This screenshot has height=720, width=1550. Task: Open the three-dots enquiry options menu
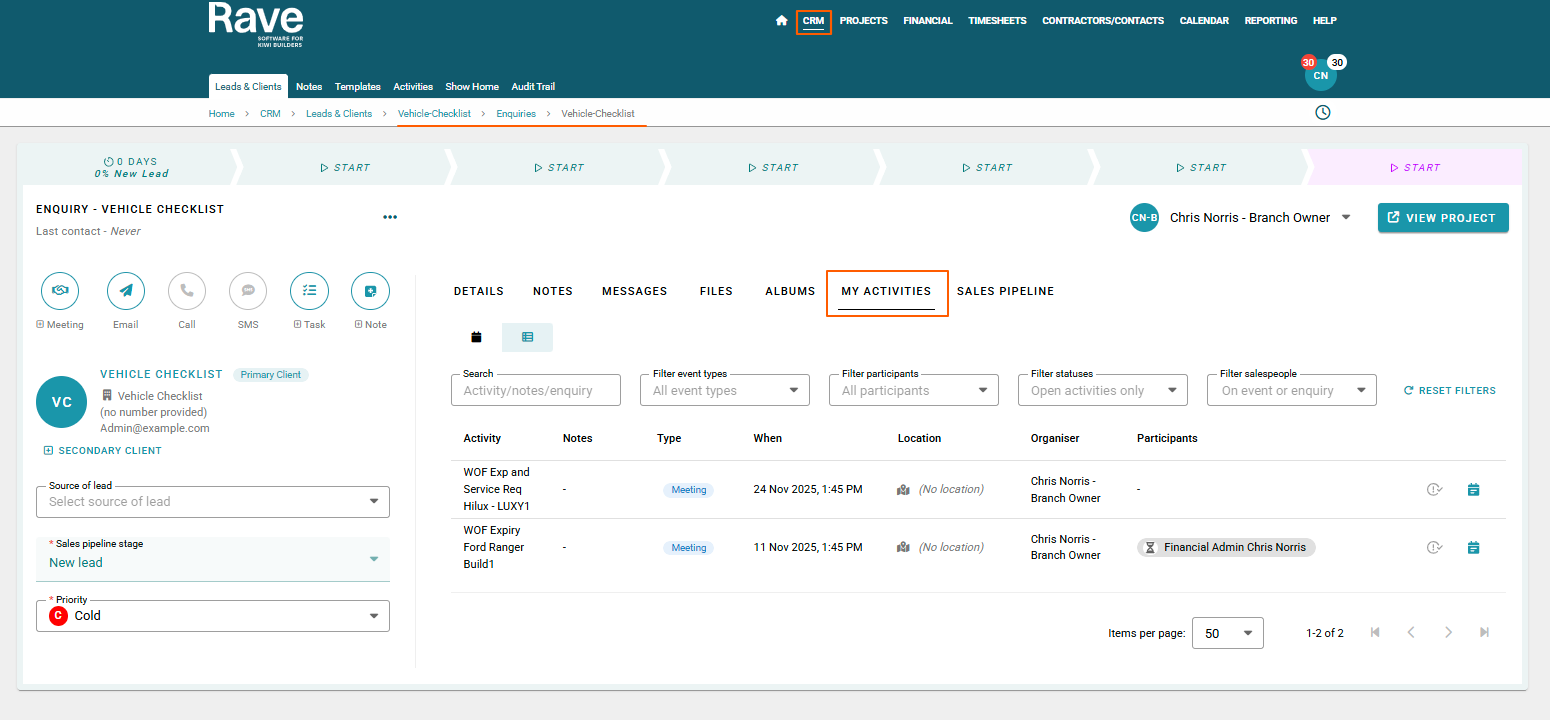point(390,218)
